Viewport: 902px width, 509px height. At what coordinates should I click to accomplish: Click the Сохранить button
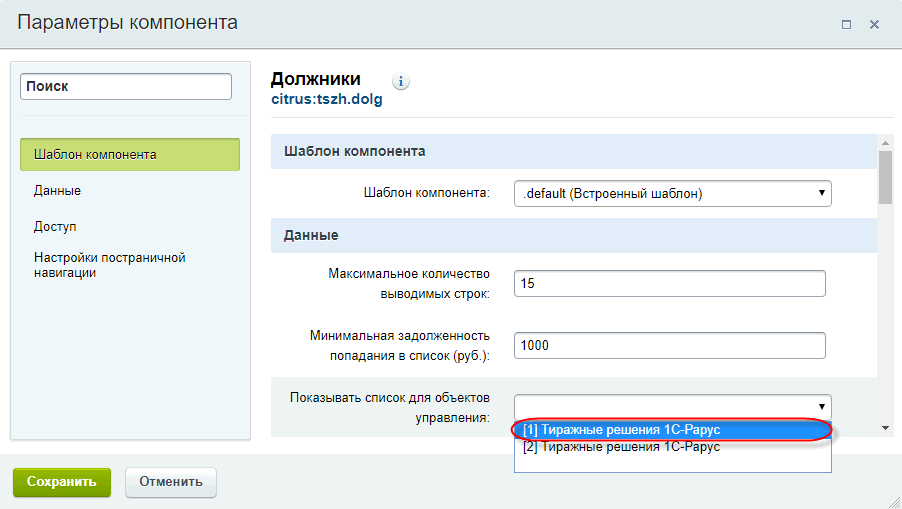pos(62,482)
